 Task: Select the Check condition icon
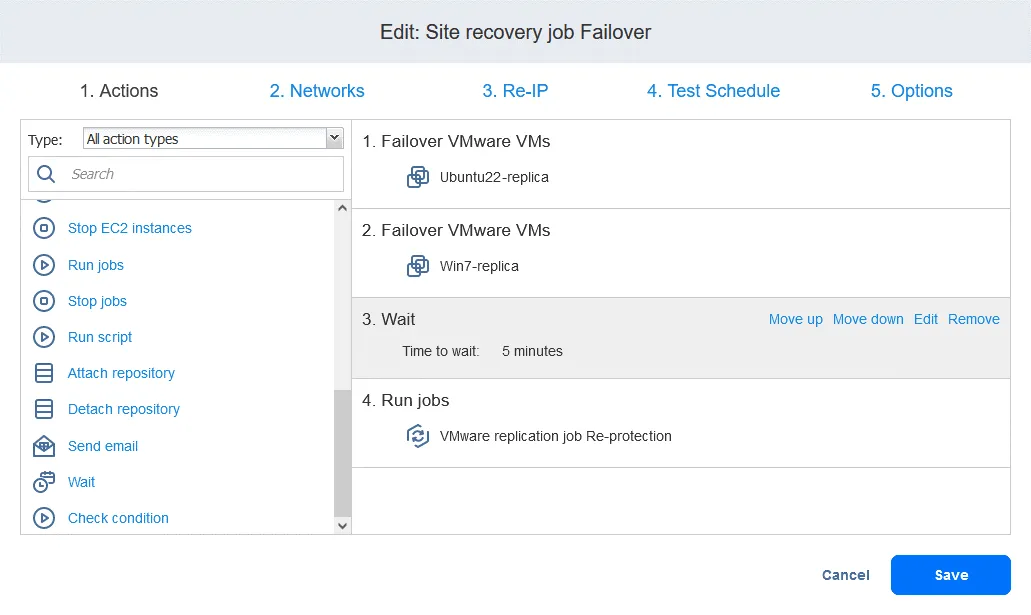click(43, 518)
